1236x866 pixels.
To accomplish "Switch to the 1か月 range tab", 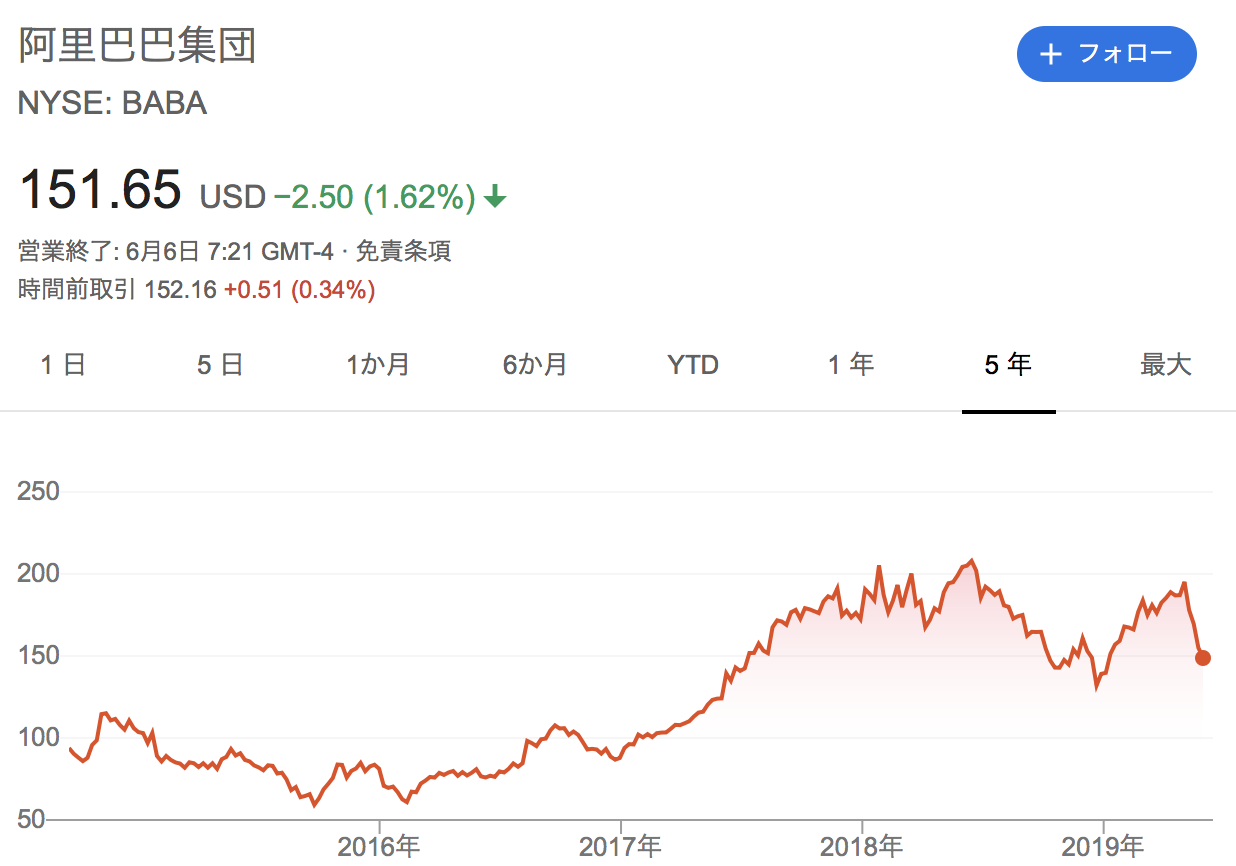I will (378, 364).
